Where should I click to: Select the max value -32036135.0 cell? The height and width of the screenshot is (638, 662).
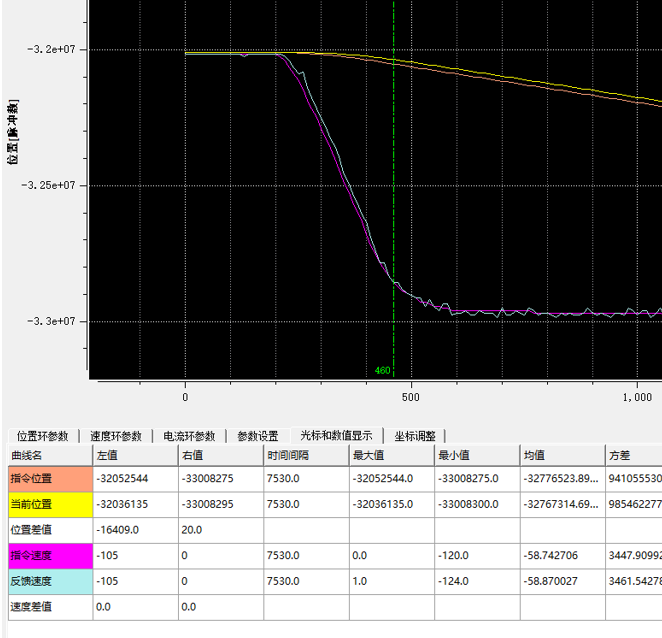[x=392, y=505]
